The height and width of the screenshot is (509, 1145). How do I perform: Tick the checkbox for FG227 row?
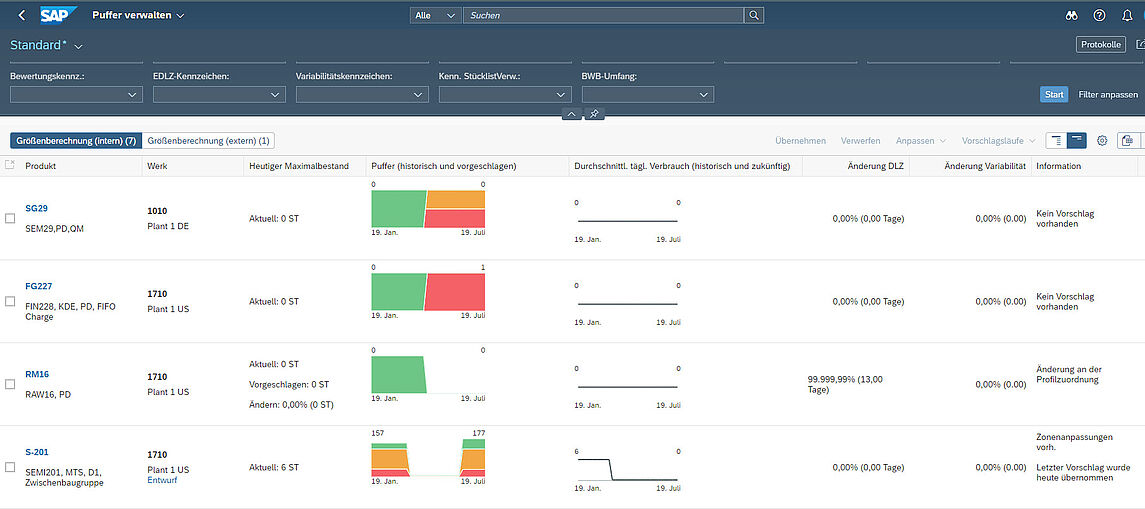11,301
